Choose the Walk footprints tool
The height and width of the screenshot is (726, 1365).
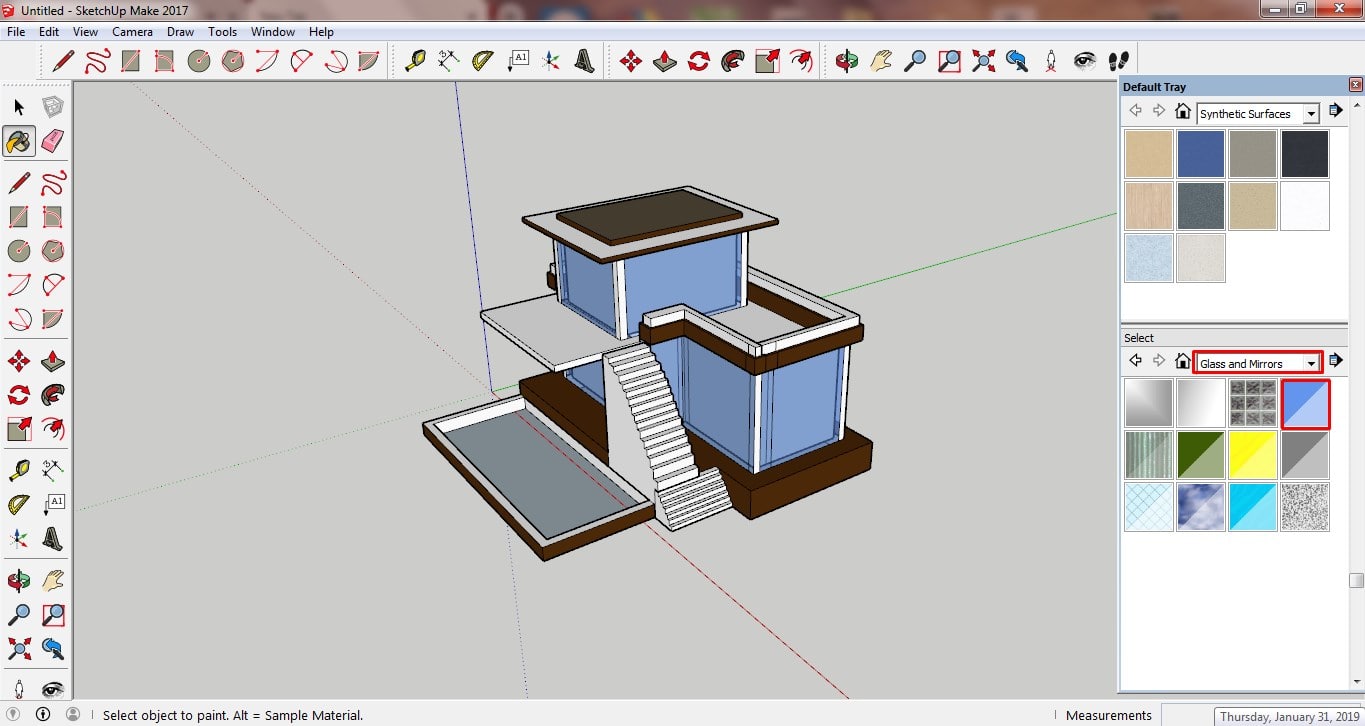1119,61
